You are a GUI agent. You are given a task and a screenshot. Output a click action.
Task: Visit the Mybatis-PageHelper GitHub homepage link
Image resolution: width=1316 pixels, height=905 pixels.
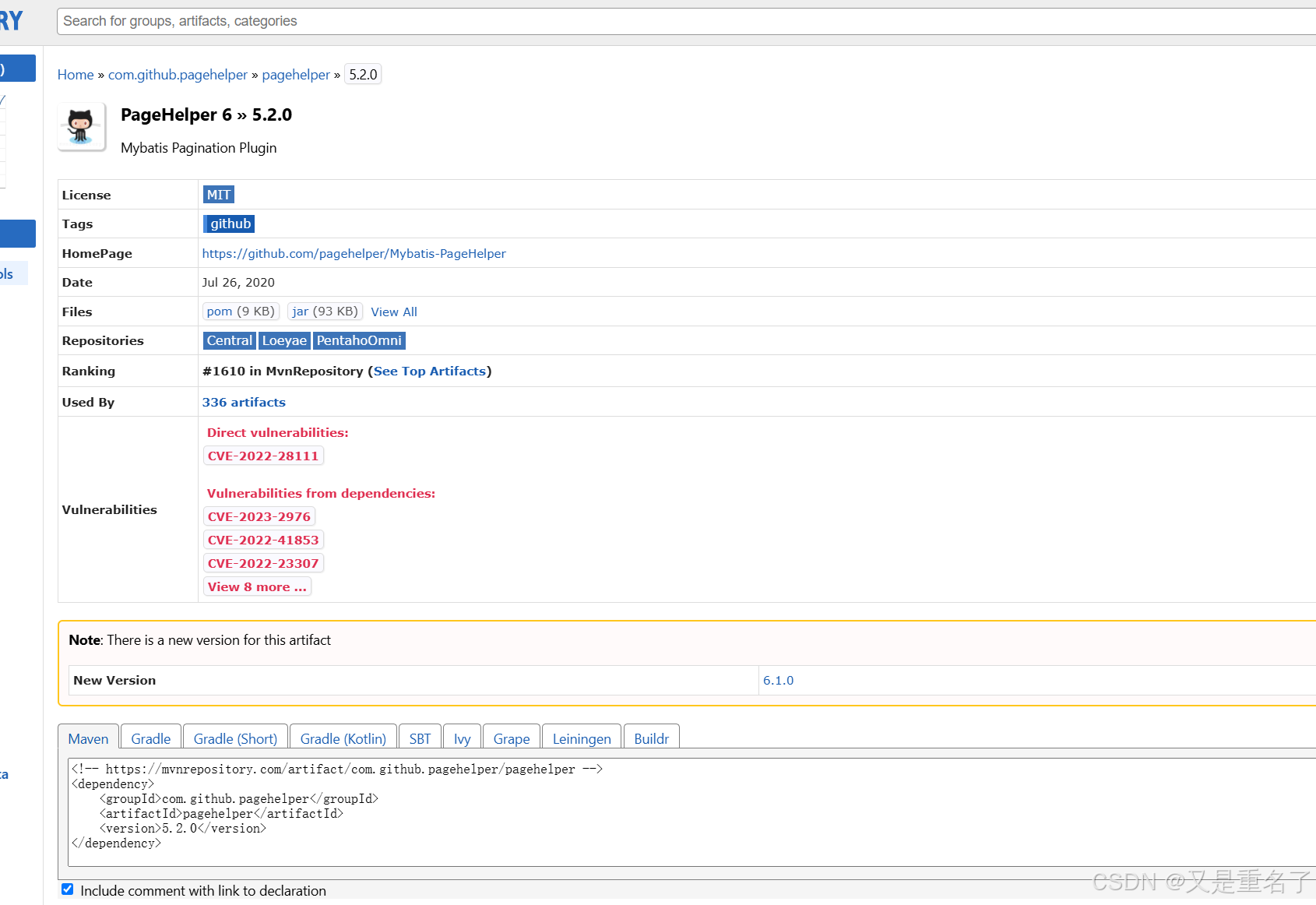(x=354, y=253)
